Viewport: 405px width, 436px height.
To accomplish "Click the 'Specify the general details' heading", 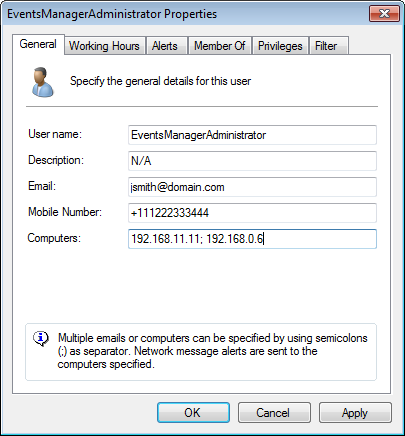I will 160,81.
